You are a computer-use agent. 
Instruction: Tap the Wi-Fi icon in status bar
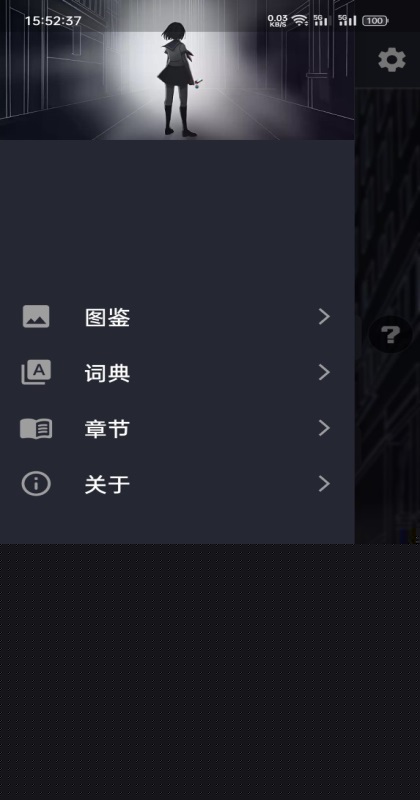tap(300, 20)
